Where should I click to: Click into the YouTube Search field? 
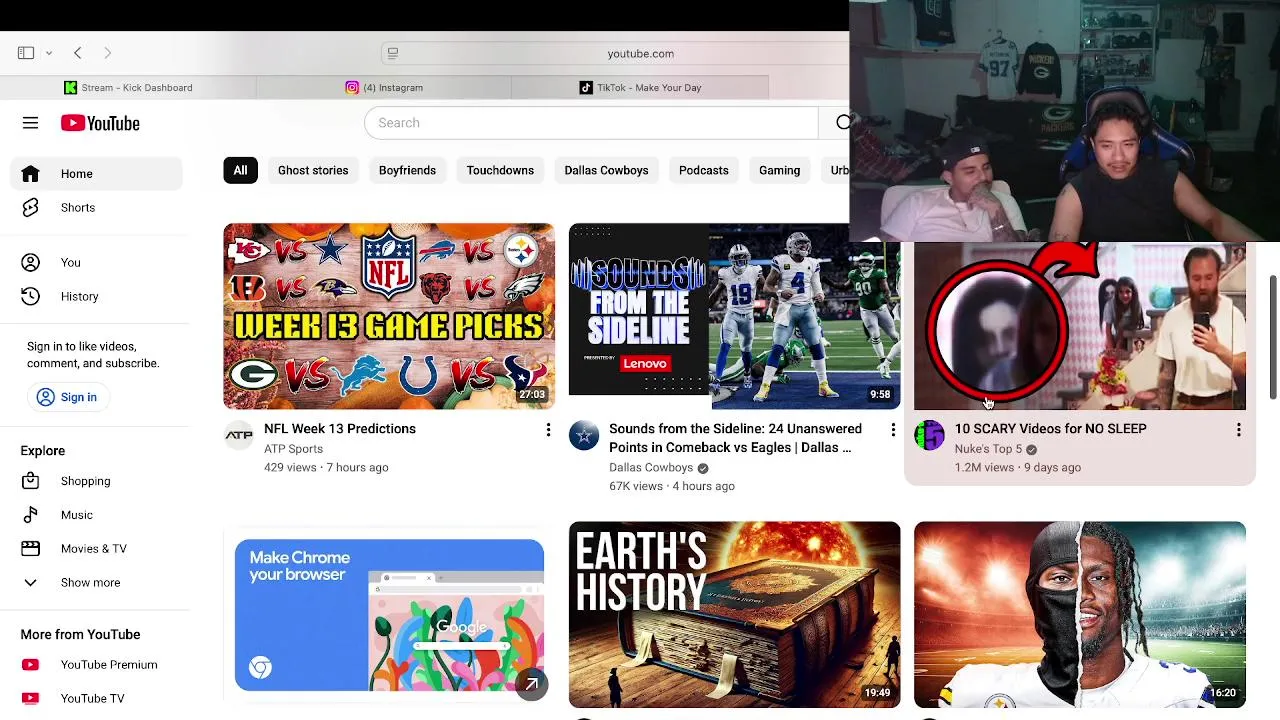(591, 122)
